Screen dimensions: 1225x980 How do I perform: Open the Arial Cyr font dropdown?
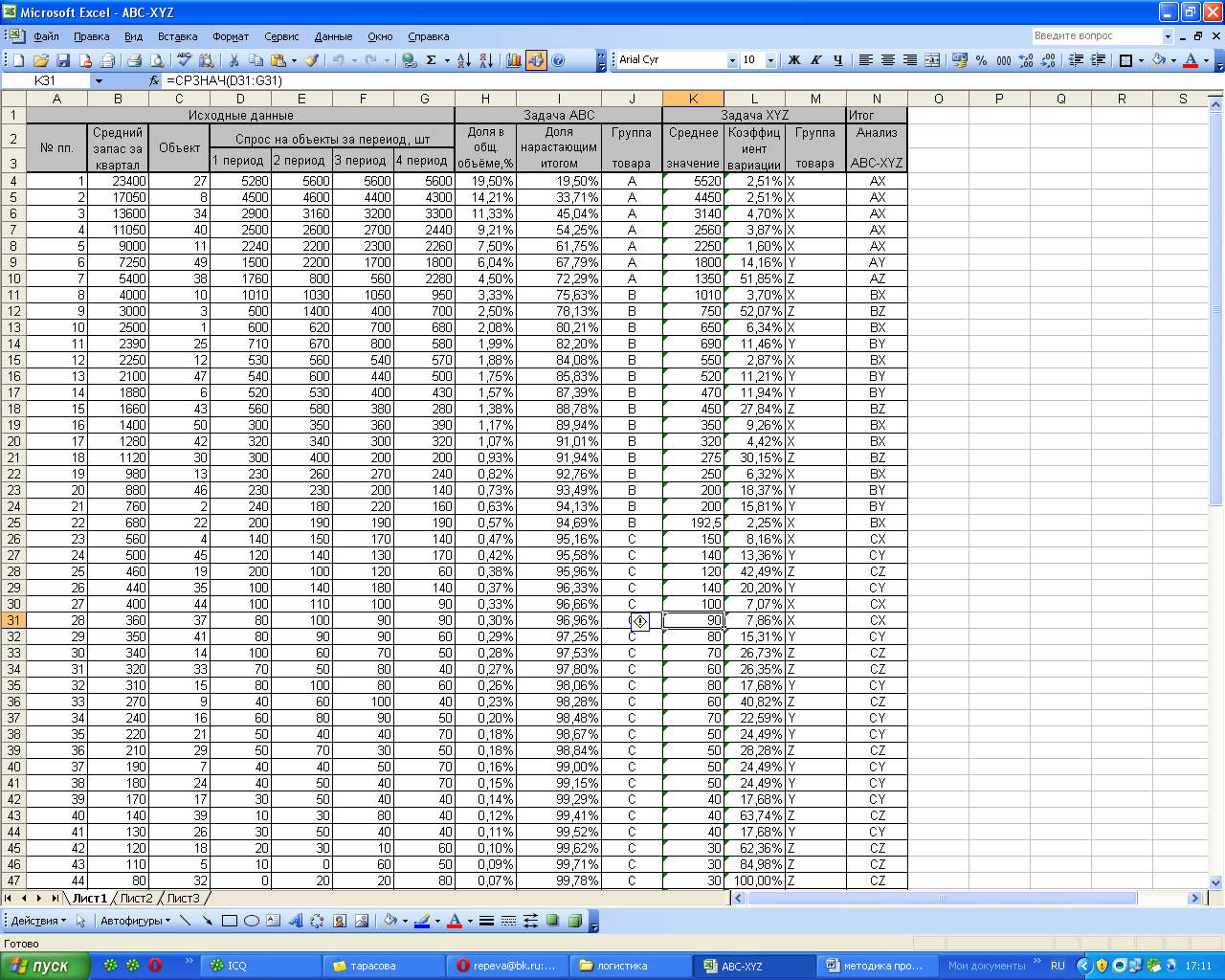click(732, 60)
